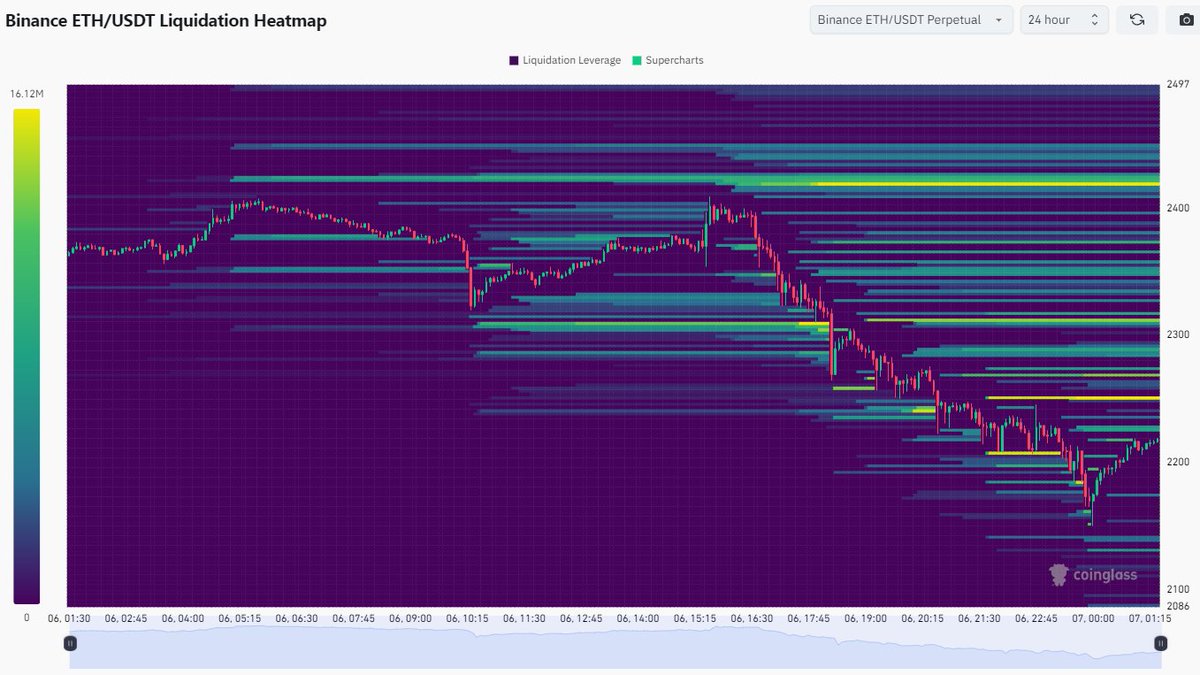Toggle the Liquidation Leverage legend item

[565, 60]
